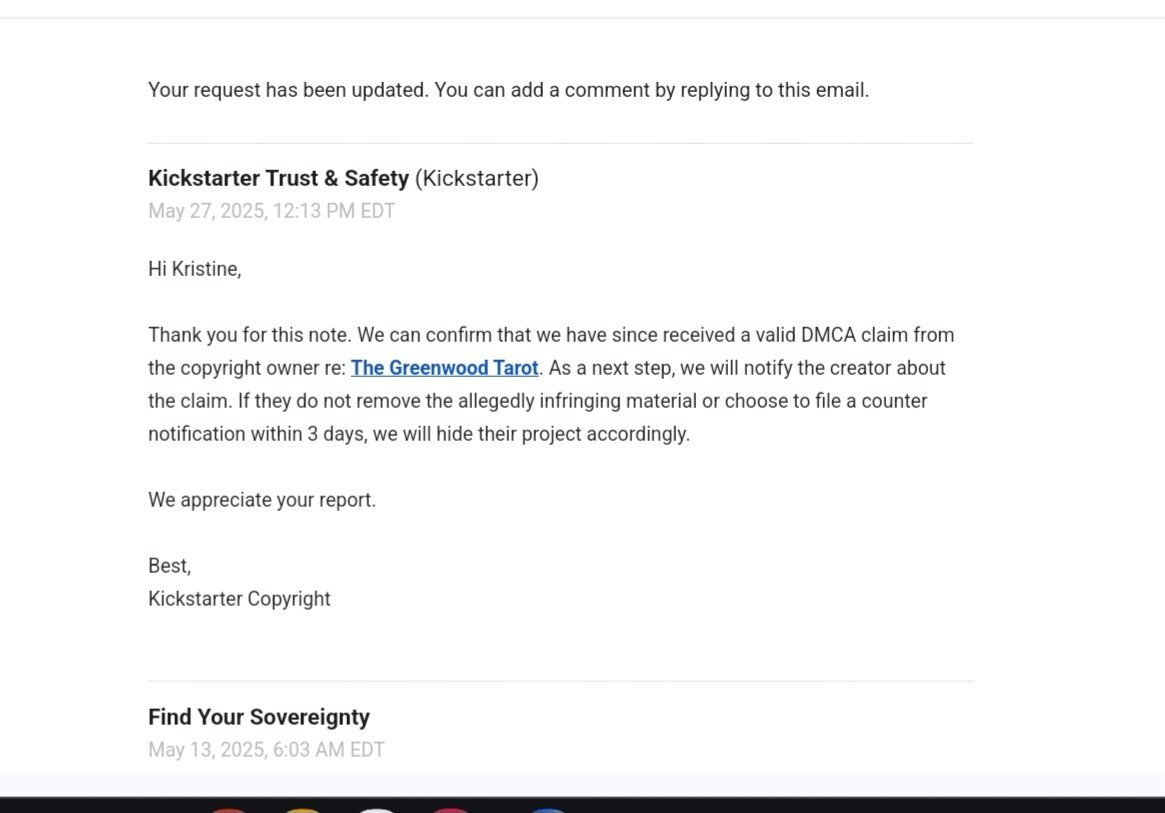The image size is (1165, 813).
Task: Click the May 27, 2025 timestamp
Action: (x=271, y=211)
